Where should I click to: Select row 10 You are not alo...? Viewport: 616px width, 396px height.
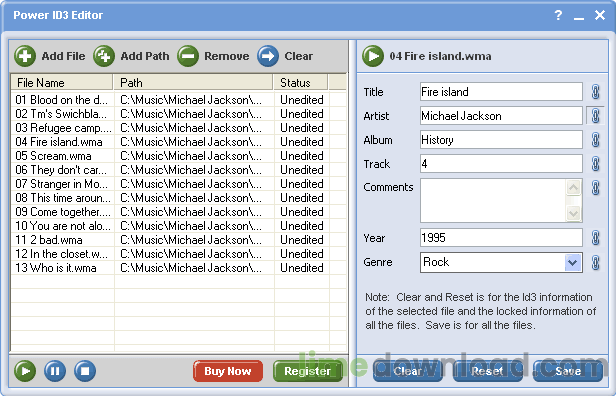[179, 226]
